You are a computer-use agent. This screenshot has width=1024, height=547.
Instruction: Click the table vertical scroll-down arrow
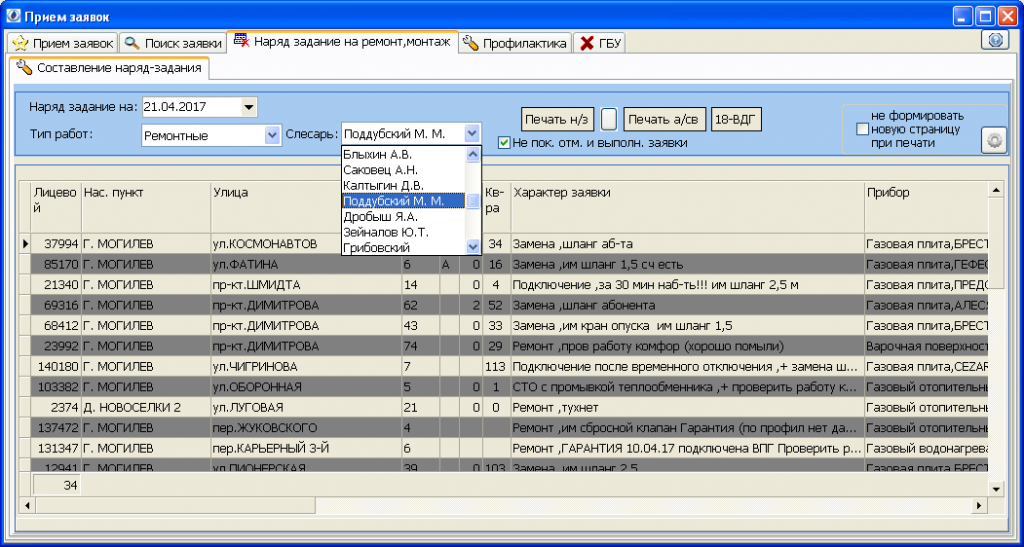(x=996, y=488)
